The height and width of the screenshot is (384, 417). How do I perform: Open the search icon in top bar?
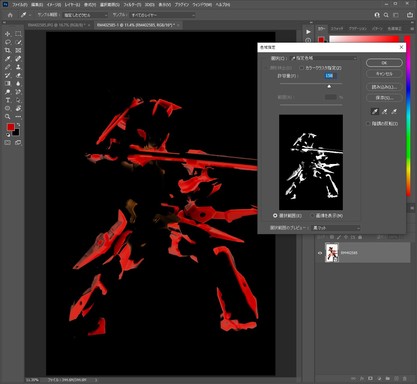[x=386, y=15]
